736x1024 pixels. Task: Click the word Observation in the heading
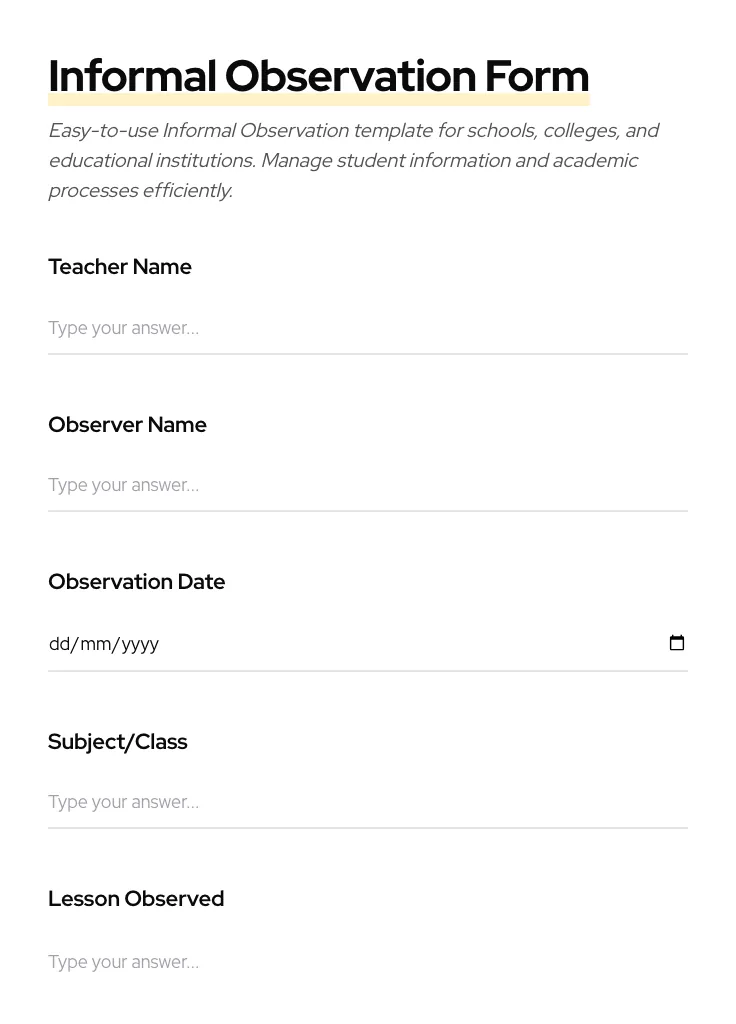point(350,77)
